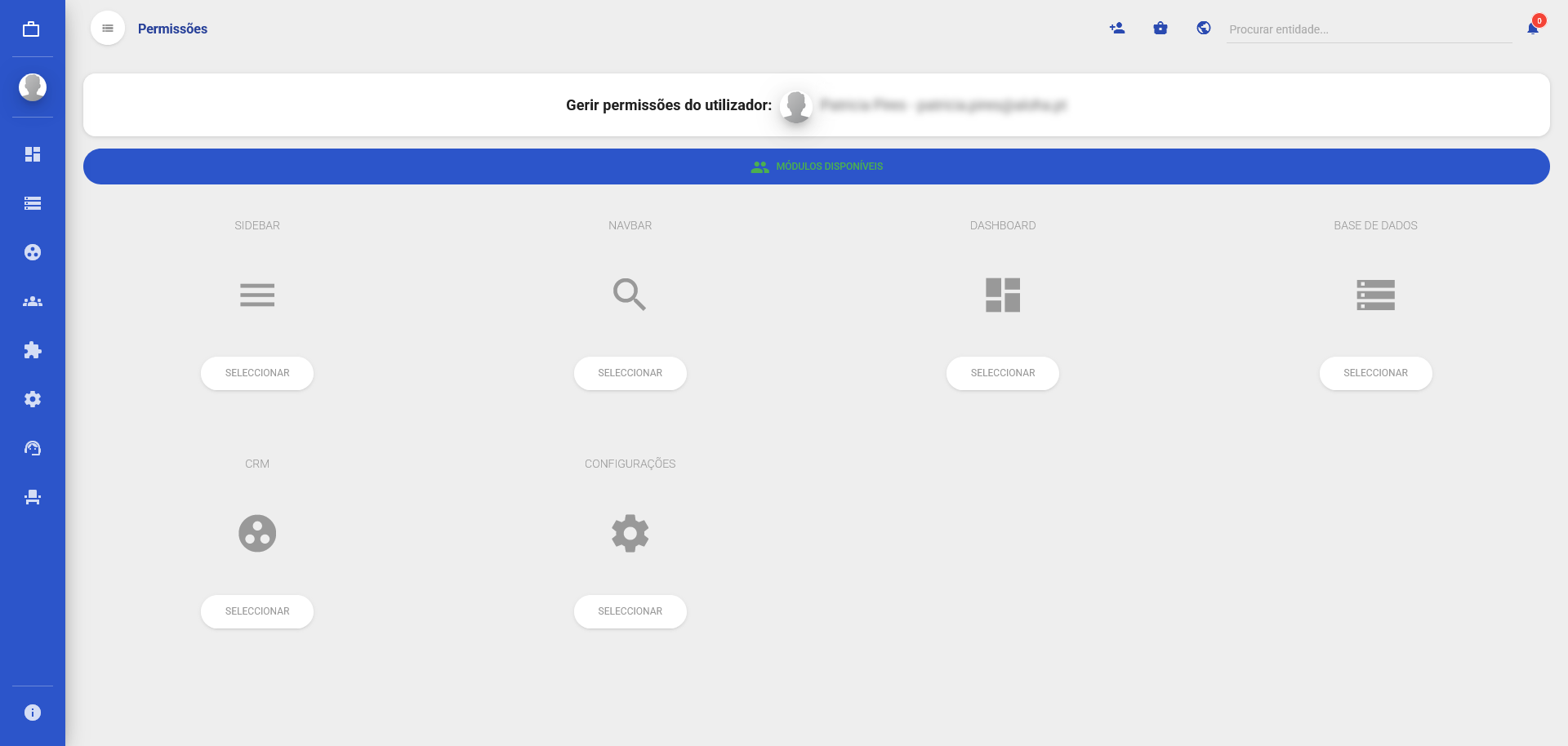Image resolution: width=1568 pixels, height=746 pixels.
Task: Click the DASHBOARD module label
Action: coord(1003,225)
